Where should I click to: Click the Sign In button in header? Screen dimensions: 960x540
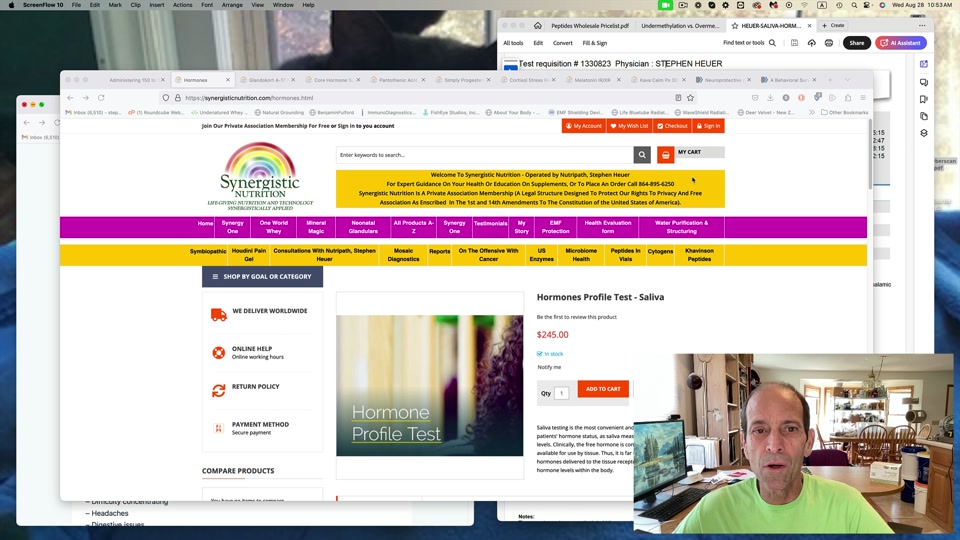pyautogui.click(x=708, y=126)
